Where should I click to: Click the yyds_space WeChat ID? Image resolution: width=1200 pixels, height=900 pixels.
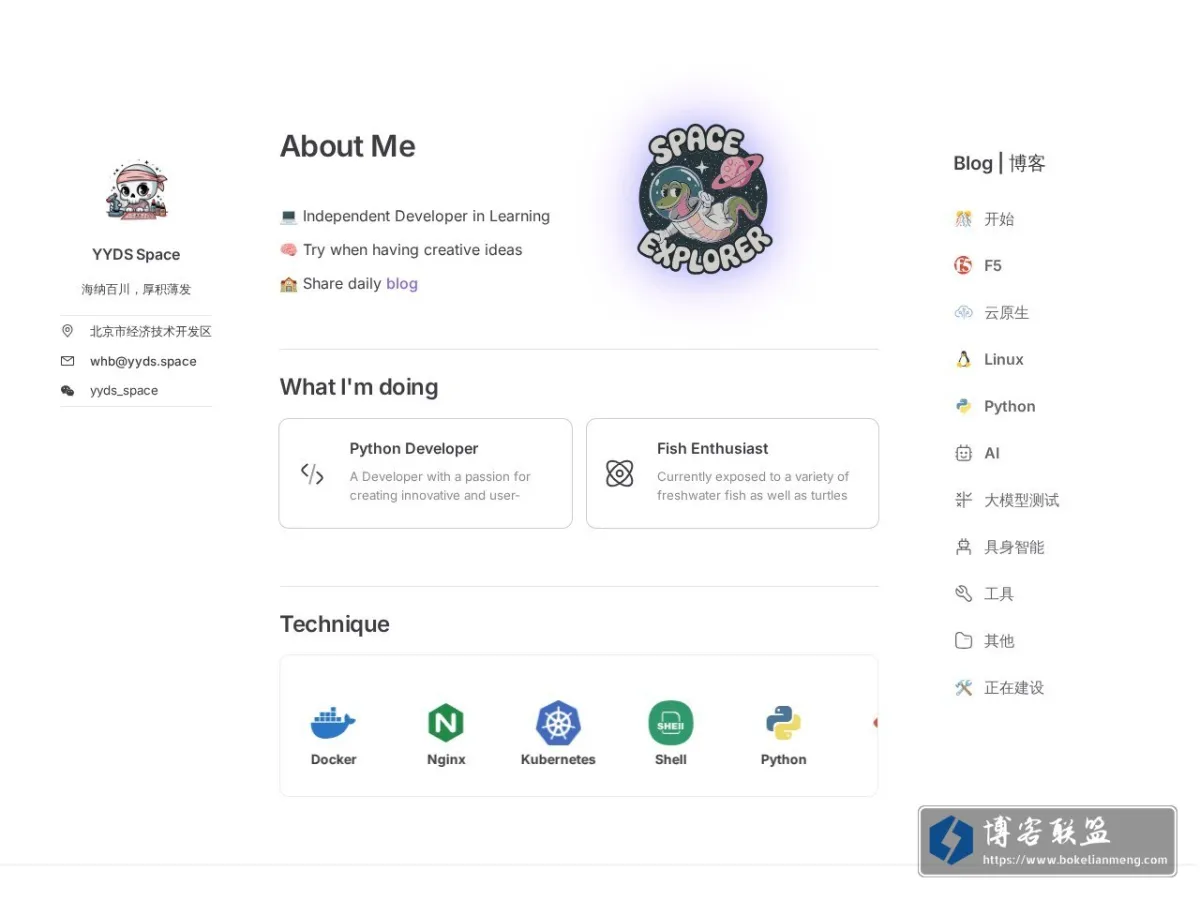tap(124, 391)
